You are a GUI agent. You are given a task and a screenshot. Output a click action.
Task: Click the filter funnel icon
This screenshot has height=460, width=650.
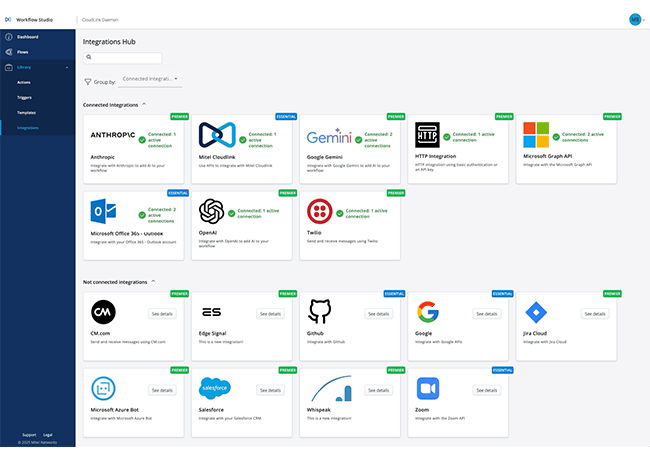[x=87, y=82]
